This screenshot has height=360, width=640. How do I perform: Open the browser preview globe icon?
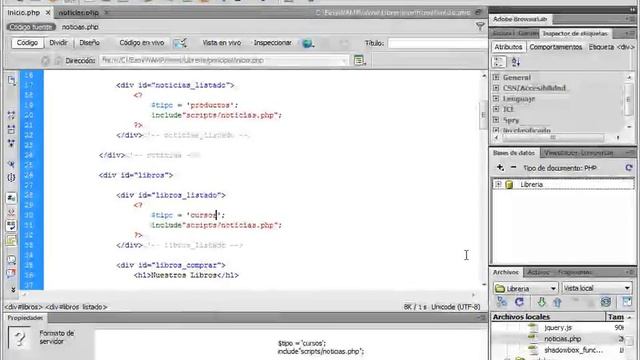(308, 43)
